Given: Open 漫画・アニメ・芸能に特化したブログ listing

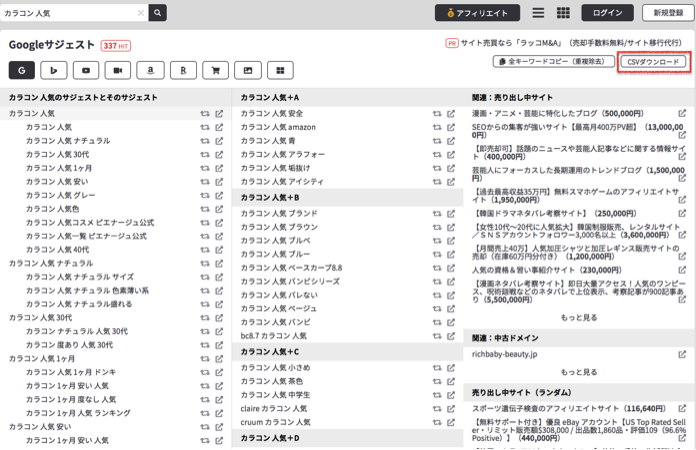Looking at the screenshot, I should click(558, 114).
